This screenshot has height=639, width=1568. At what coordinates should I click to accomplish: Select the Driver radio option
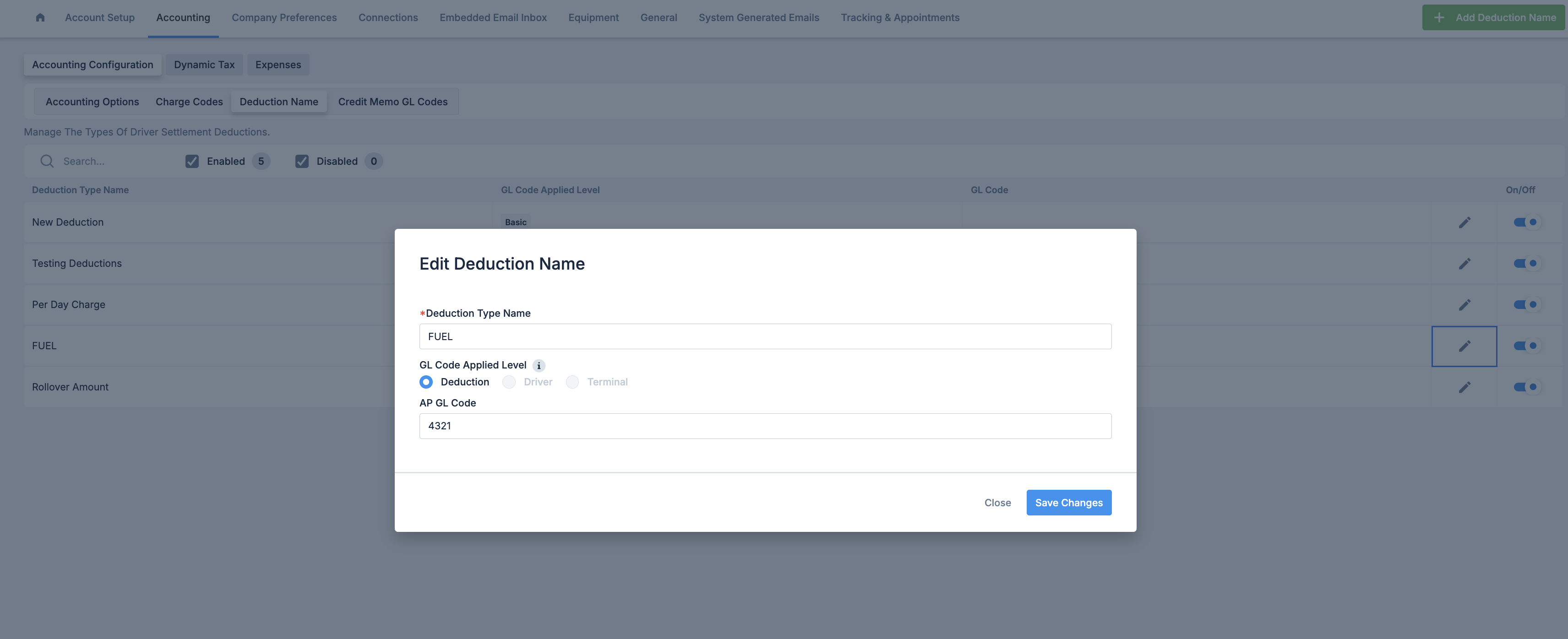point(509,382)
